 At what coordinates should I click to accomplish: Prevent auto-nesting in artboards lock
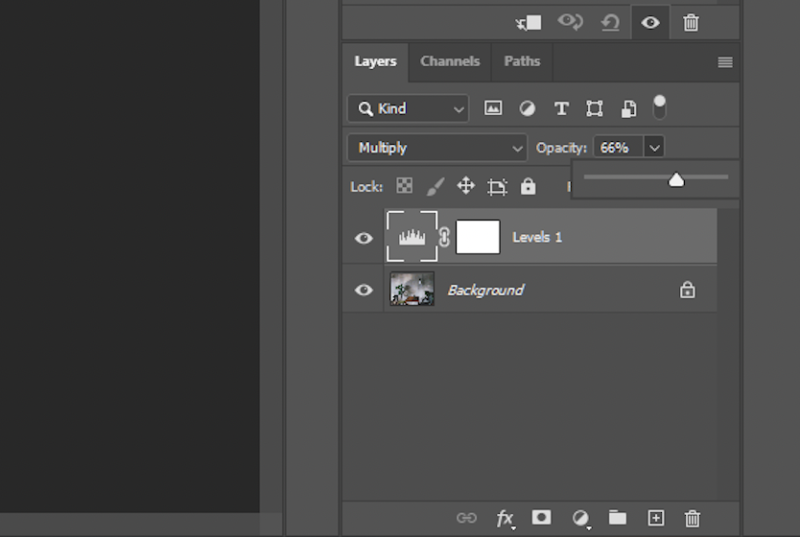pyautogui.click(x=497, y=187)
